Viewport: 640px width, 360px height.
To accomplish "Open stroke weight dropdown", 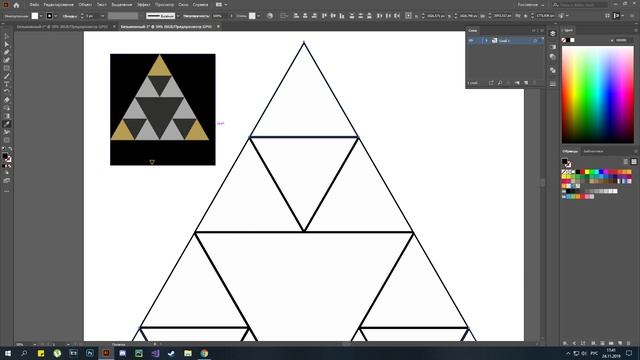I will [x=102, y=16].
